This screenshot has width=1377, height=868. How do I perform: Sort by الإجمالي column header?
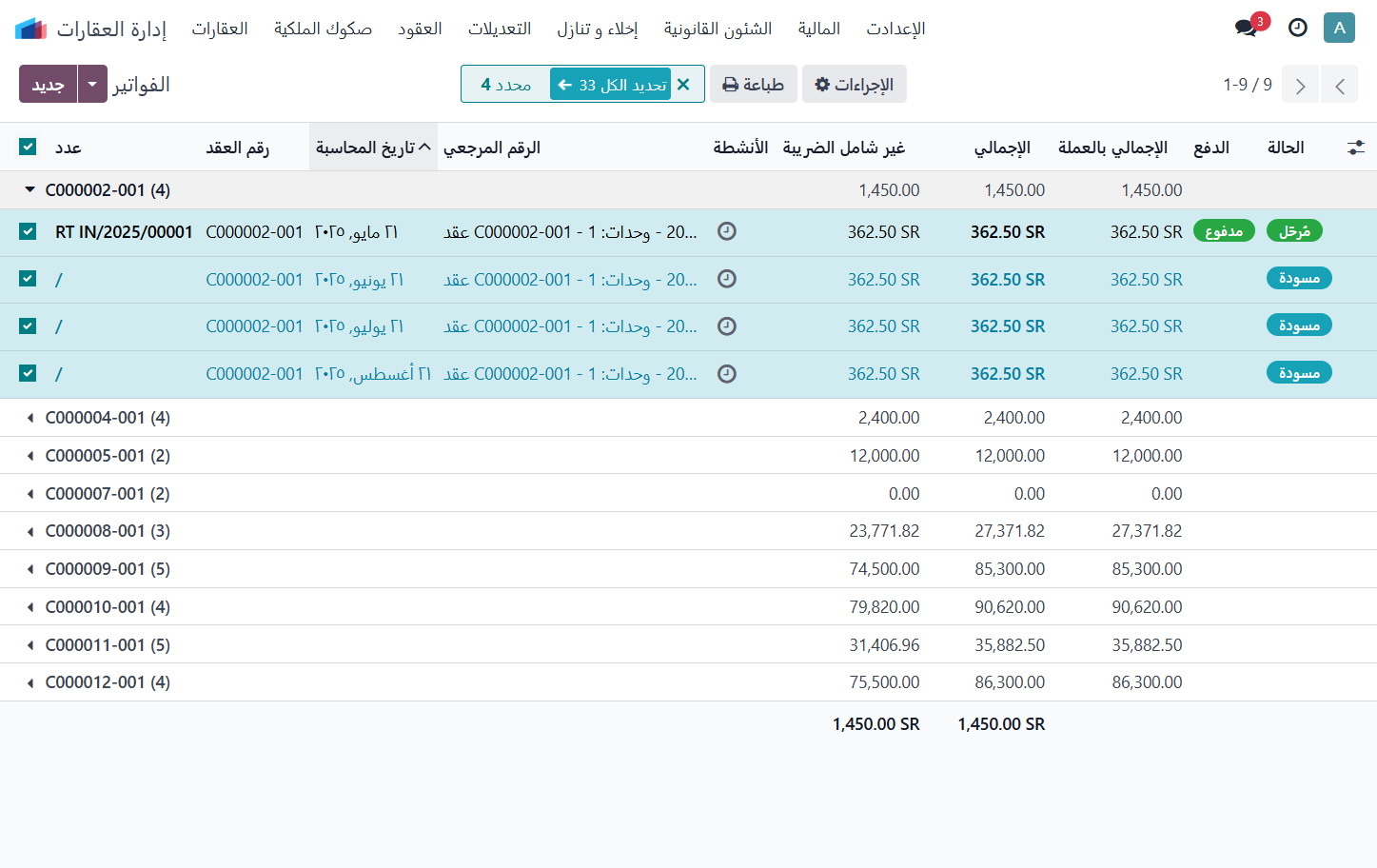pyautogui.click(x=1002, y=148)
